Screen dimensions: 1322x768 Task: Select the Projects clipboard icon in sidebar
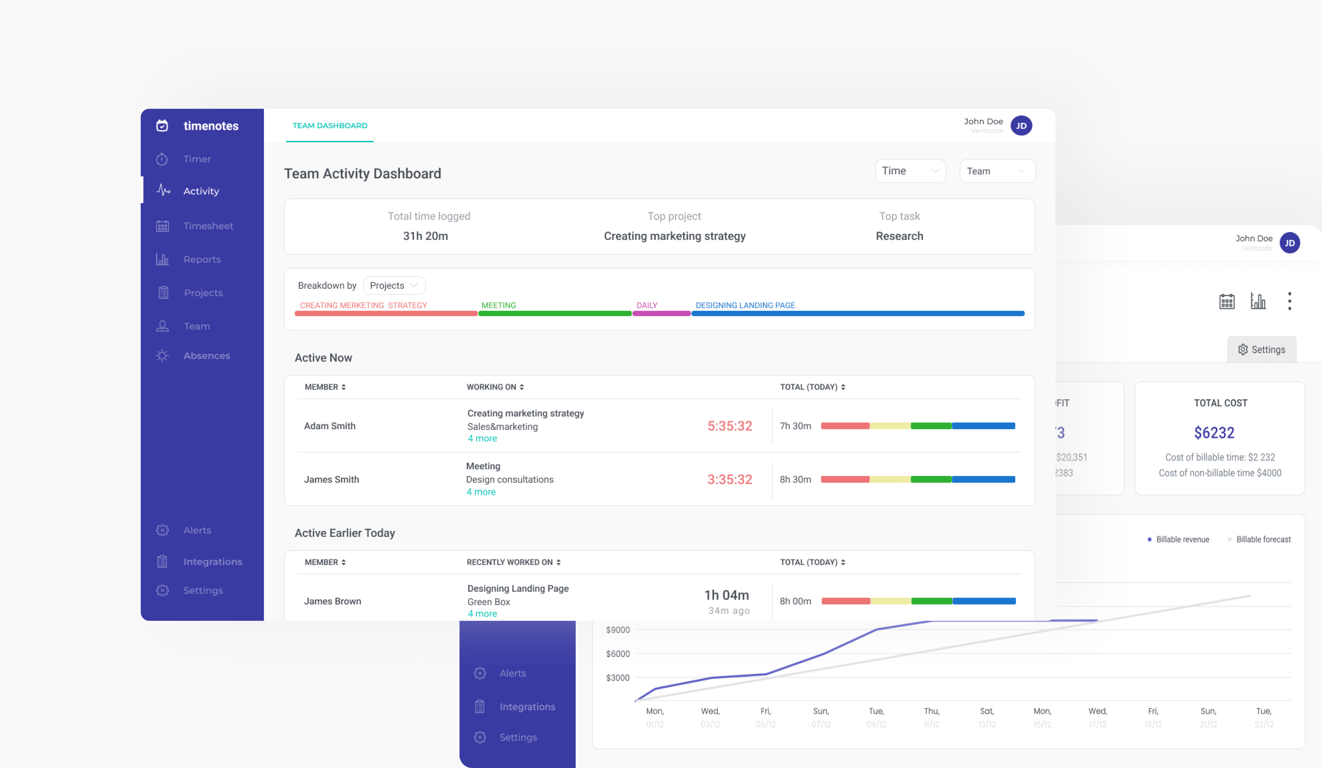(163, 293)
